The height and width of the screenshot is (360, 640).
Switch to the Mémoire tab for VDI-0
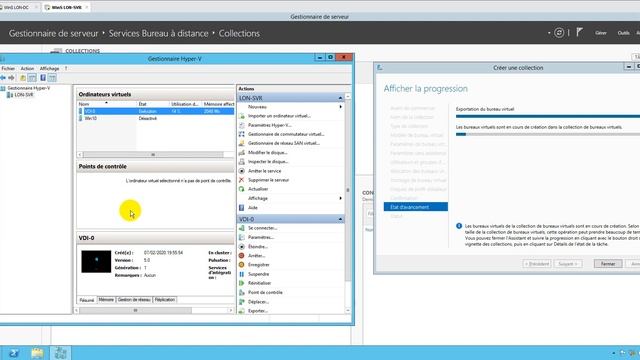106,300
